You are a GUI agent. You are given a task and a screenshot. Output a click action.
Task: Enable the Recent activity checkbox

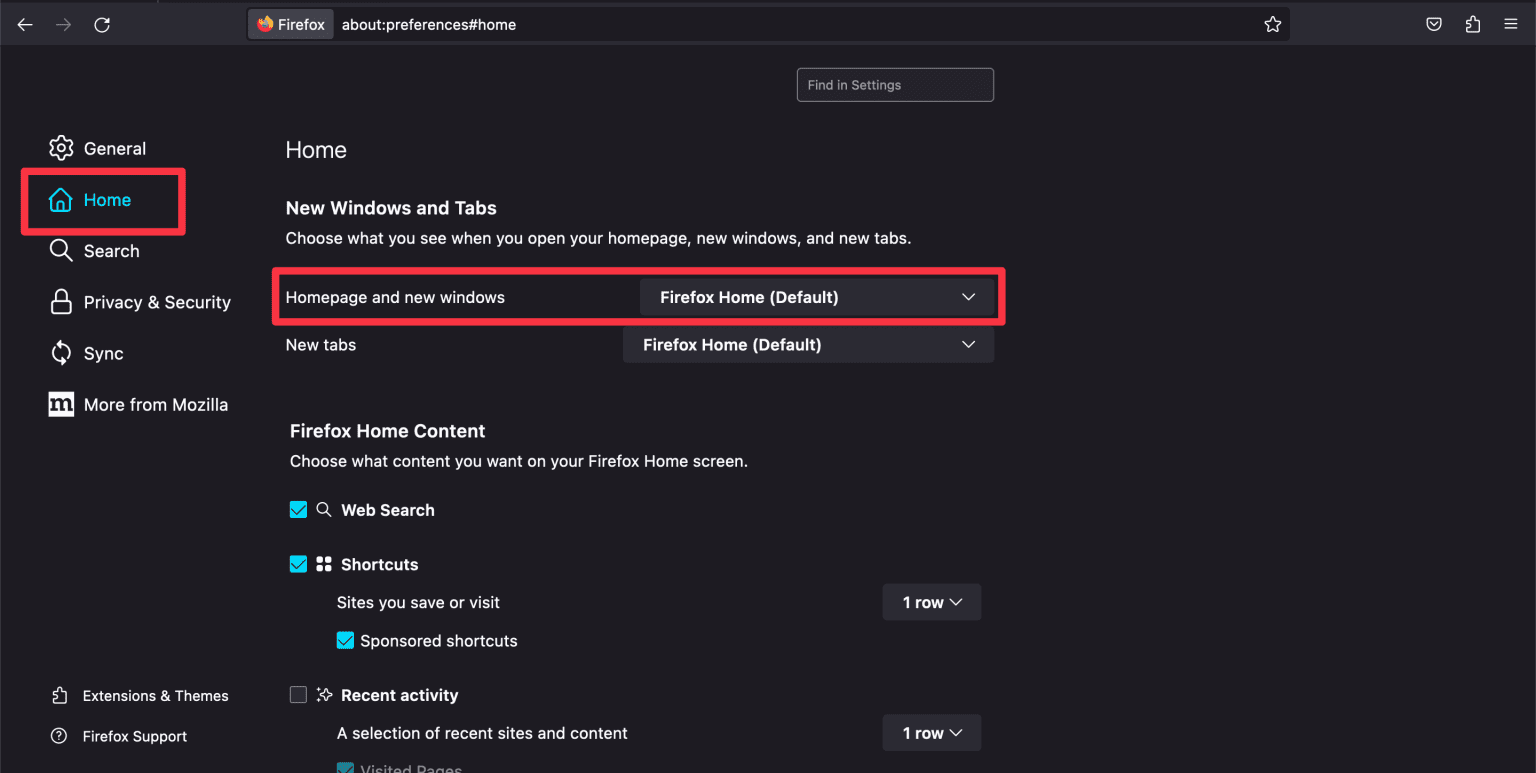[x=298, y=694]
